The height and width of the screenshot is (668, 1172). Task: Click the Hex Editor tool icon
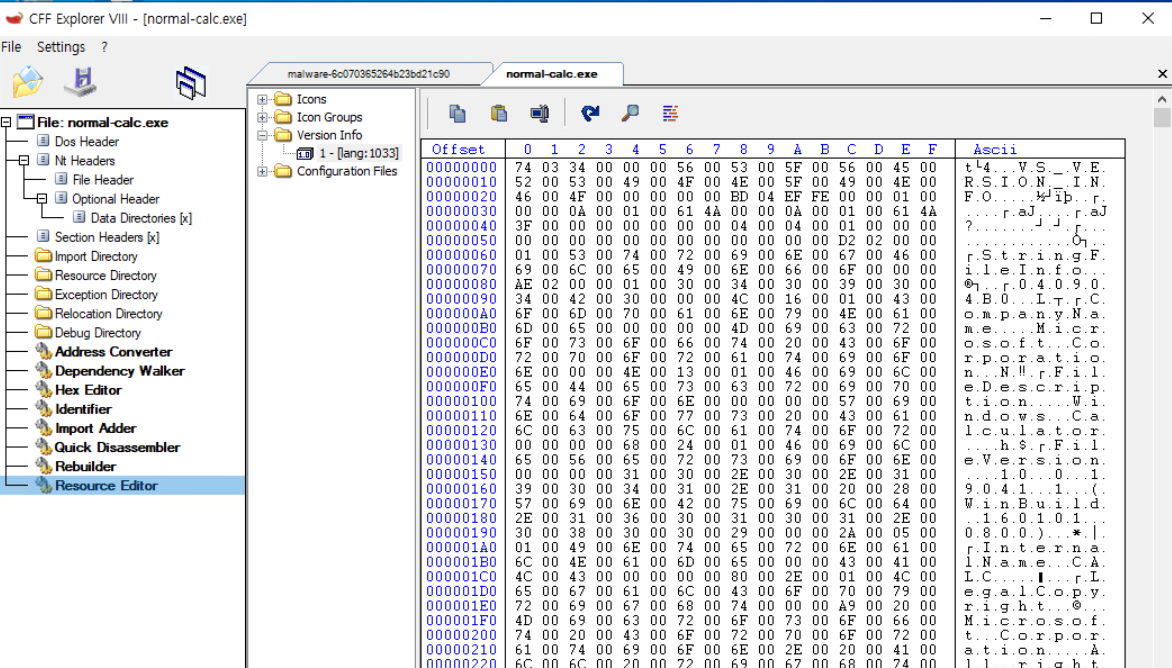[44, 390]
